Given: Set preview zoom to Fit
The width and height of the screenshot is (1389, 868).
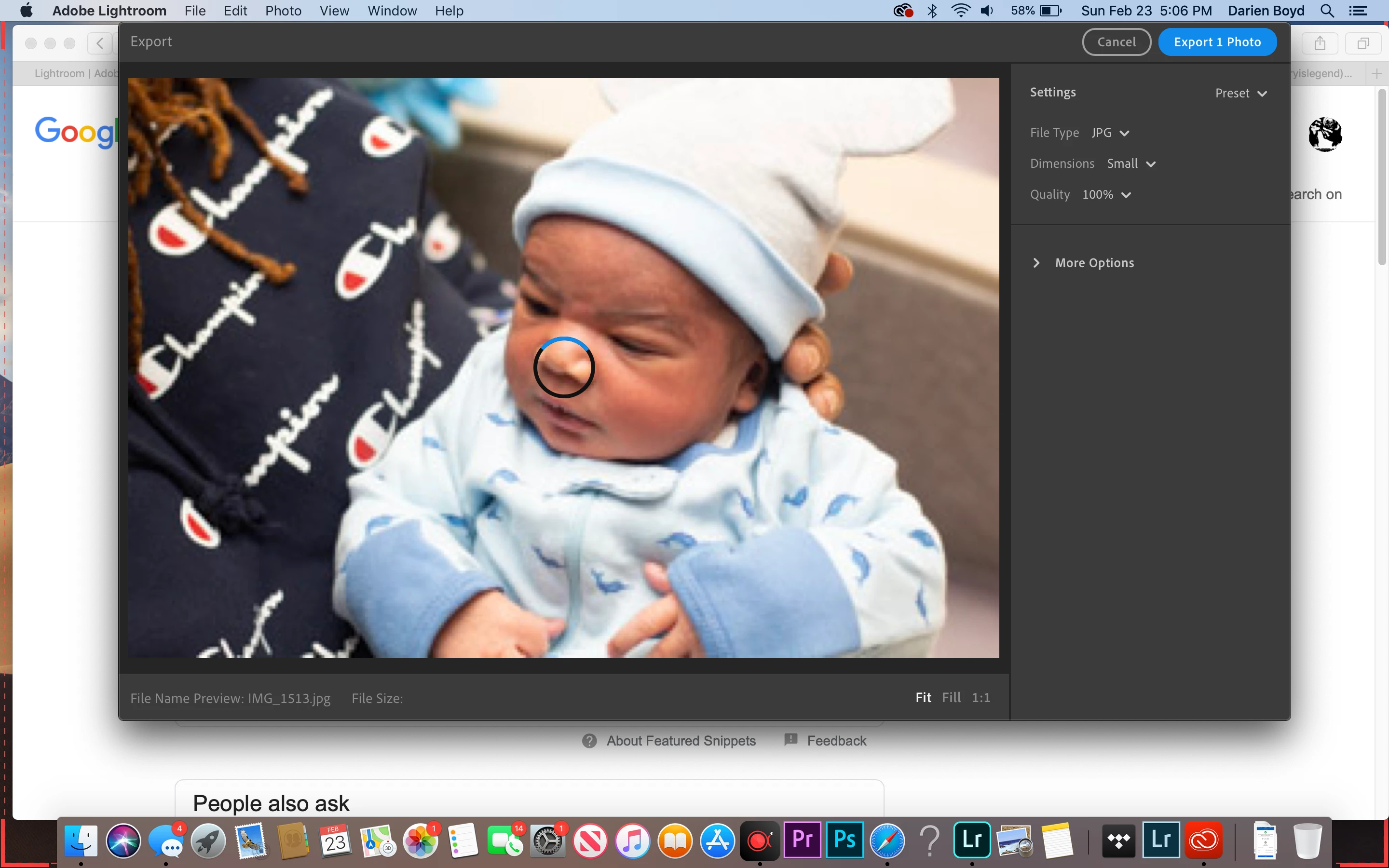Looking at the screenshot, I should coord(923,697).
